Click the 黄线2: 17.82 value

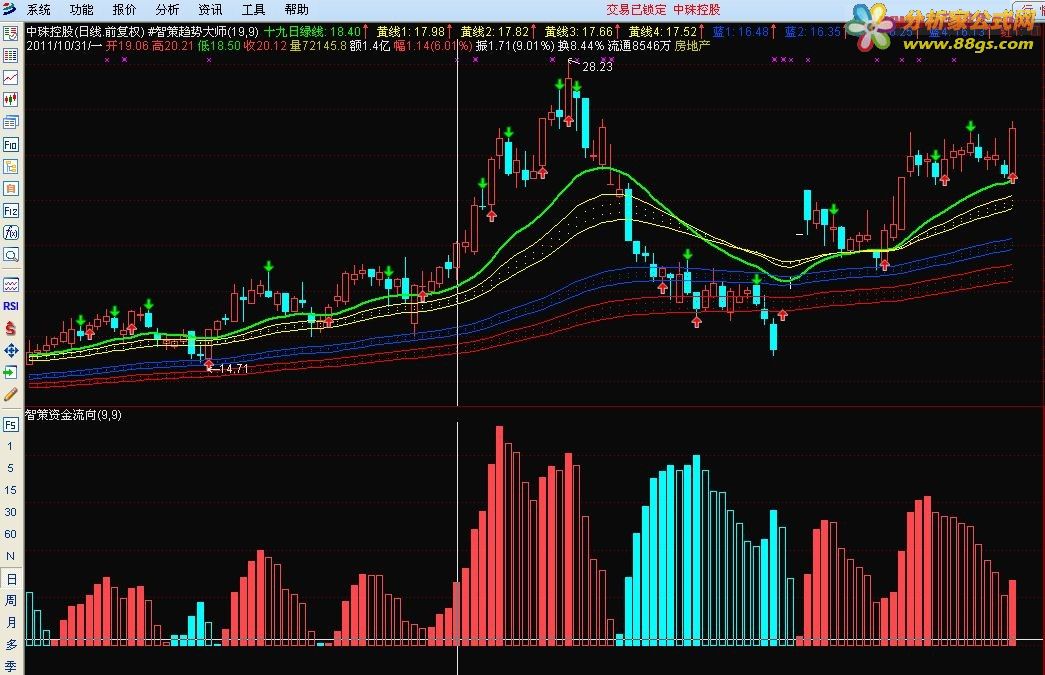495,31
